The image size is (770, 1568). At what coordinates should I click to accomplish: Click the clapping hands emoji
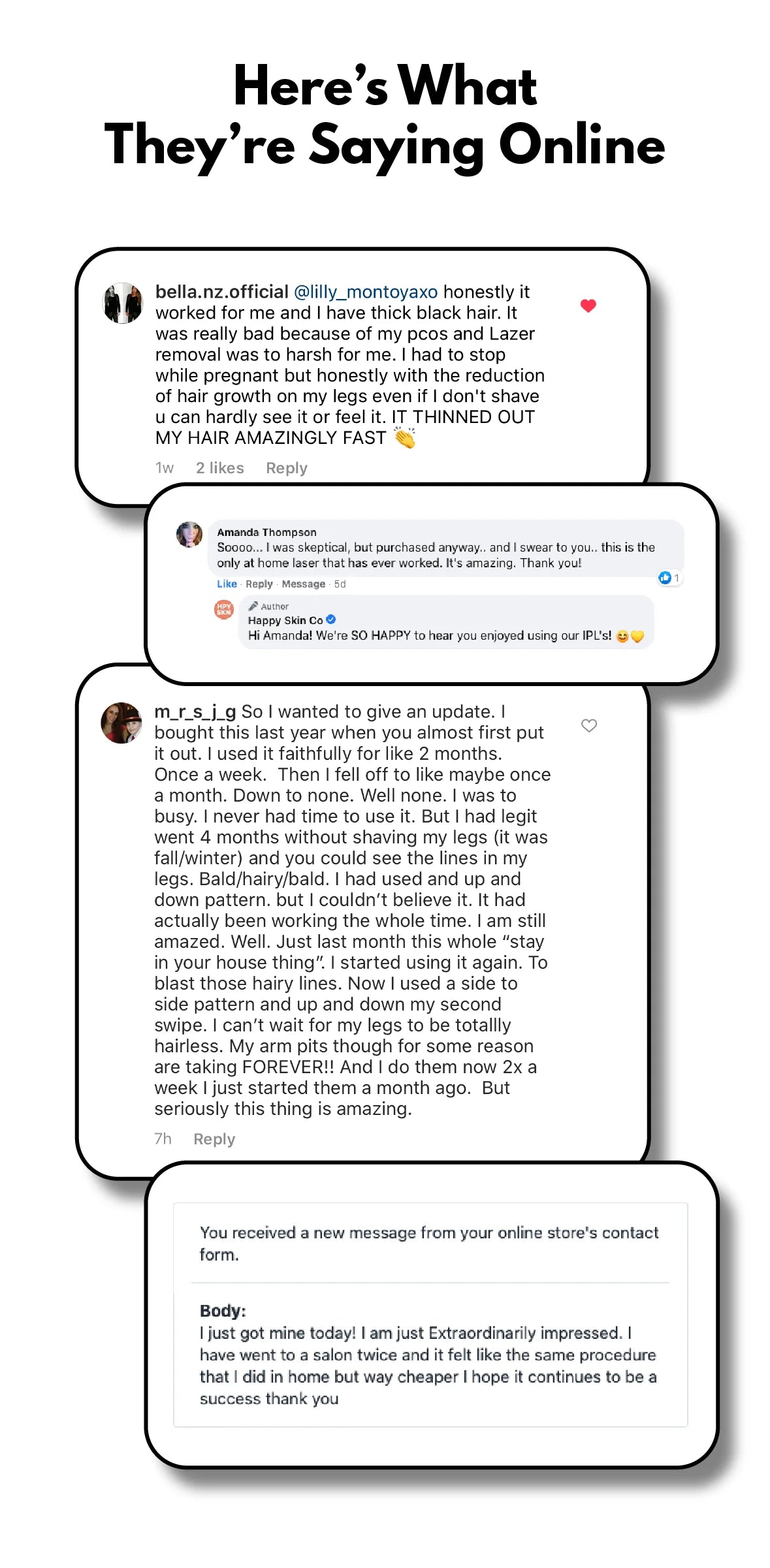(x=405, y=437)
